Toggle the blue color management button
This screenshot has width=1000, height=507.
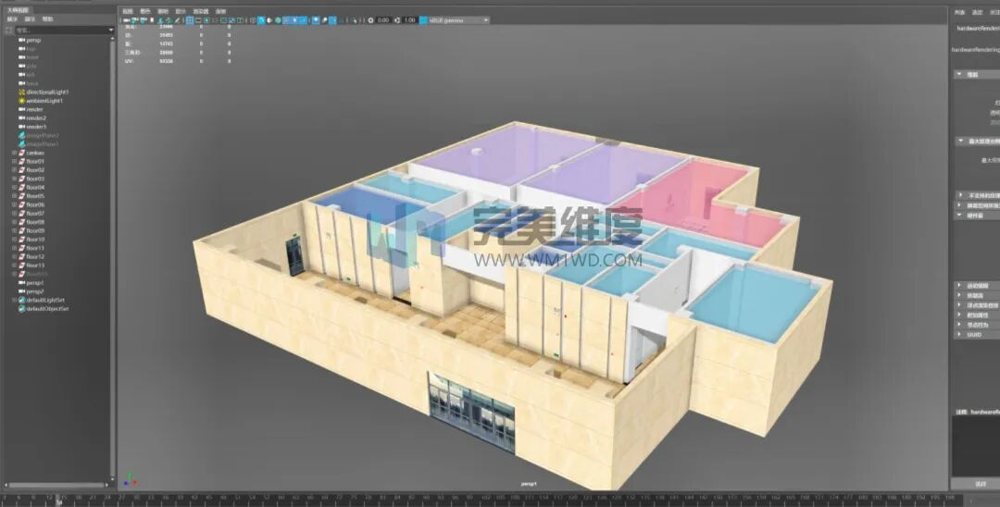[x=423, y=20]
